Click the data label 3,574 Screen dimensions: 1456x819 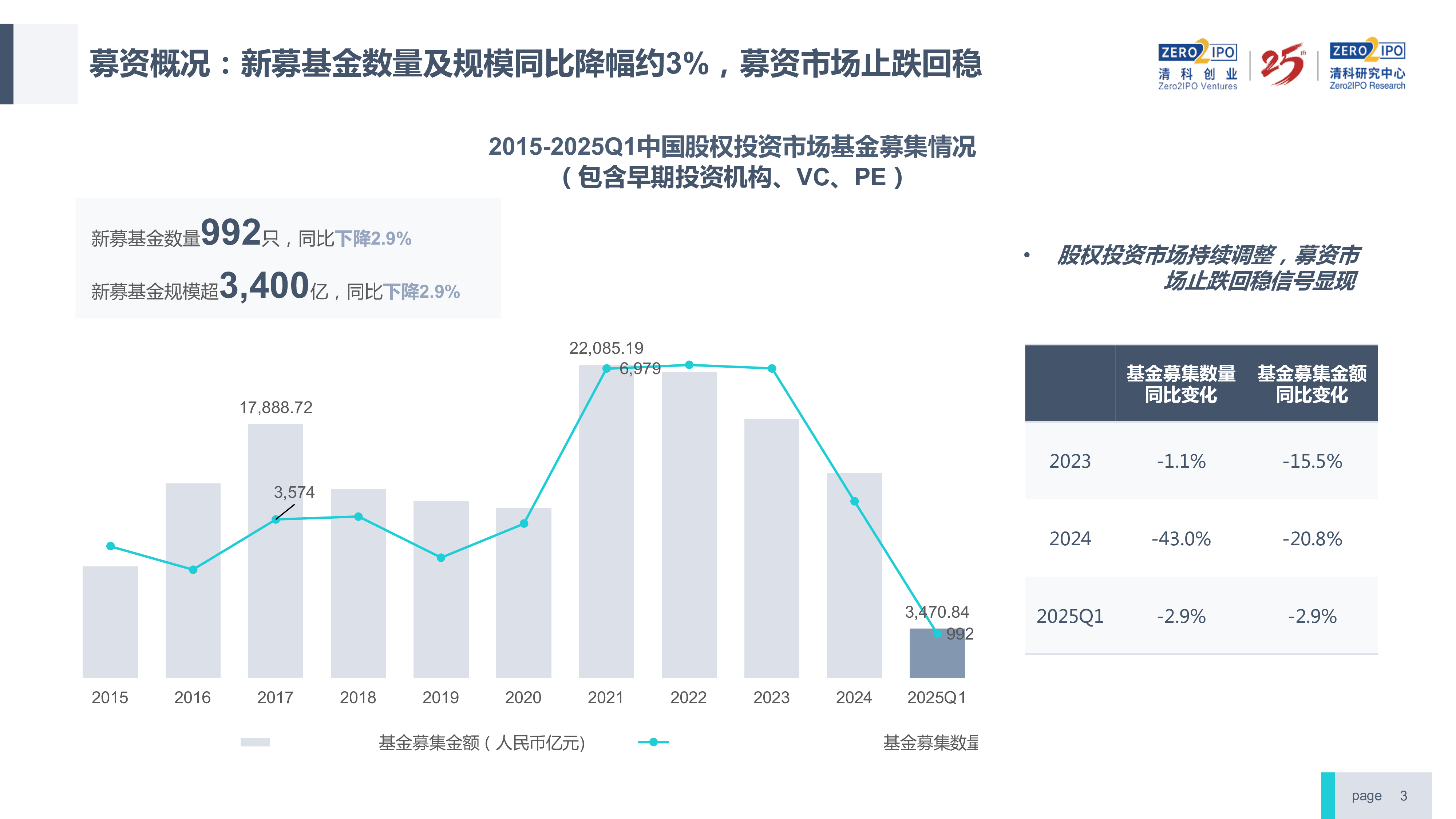point(294,492)
